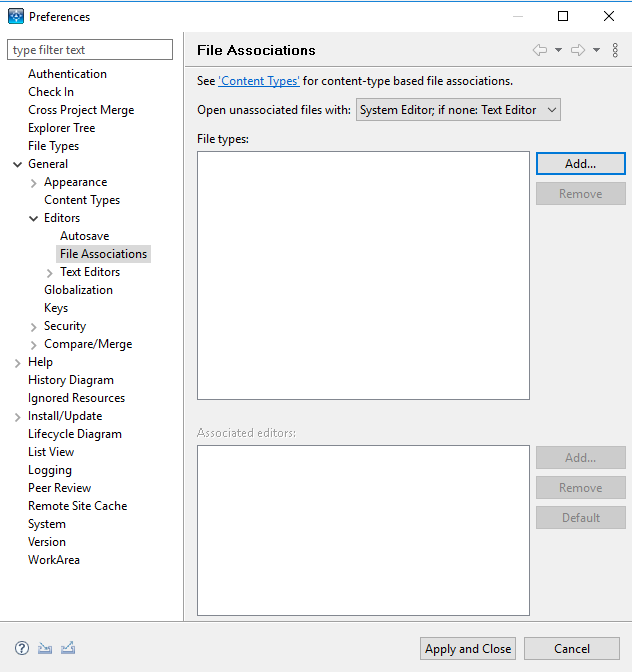Click Add... next to Associated editors list
632x672 pixels.
(581, 457)
